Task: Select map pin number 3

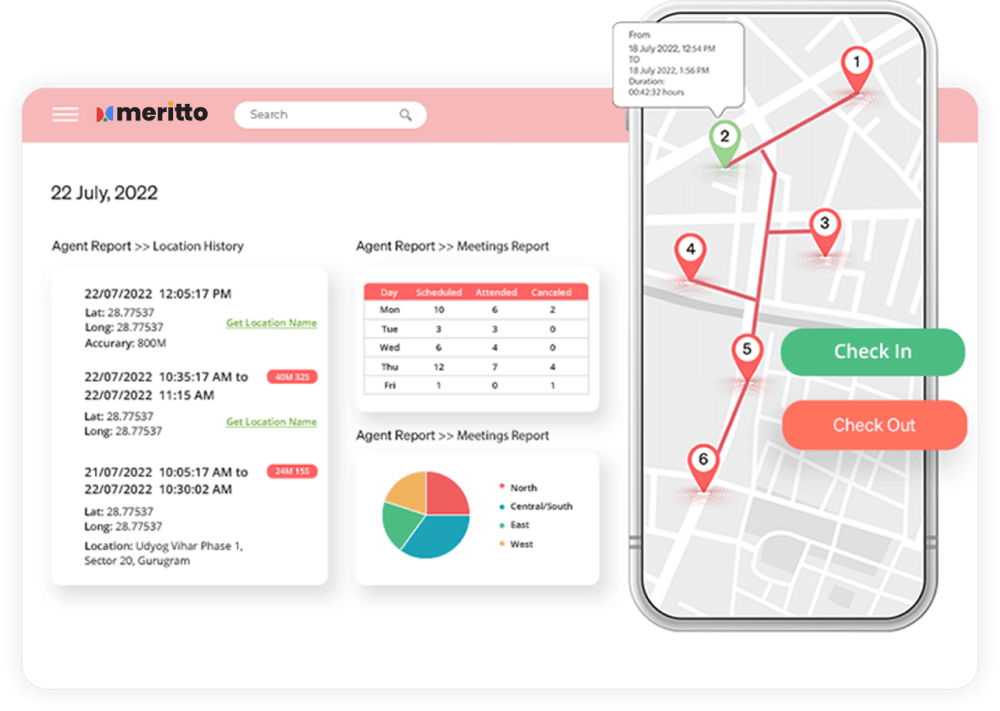Action: pyautogui.click(x=824, y=226)
